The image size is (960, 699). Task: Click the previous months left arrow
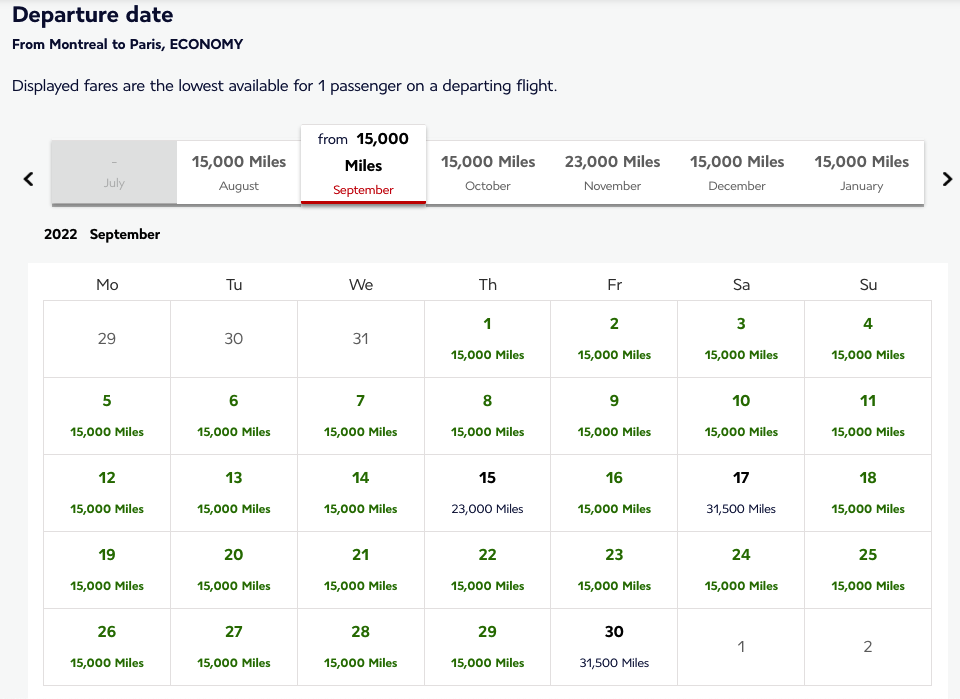coord(29,179)
